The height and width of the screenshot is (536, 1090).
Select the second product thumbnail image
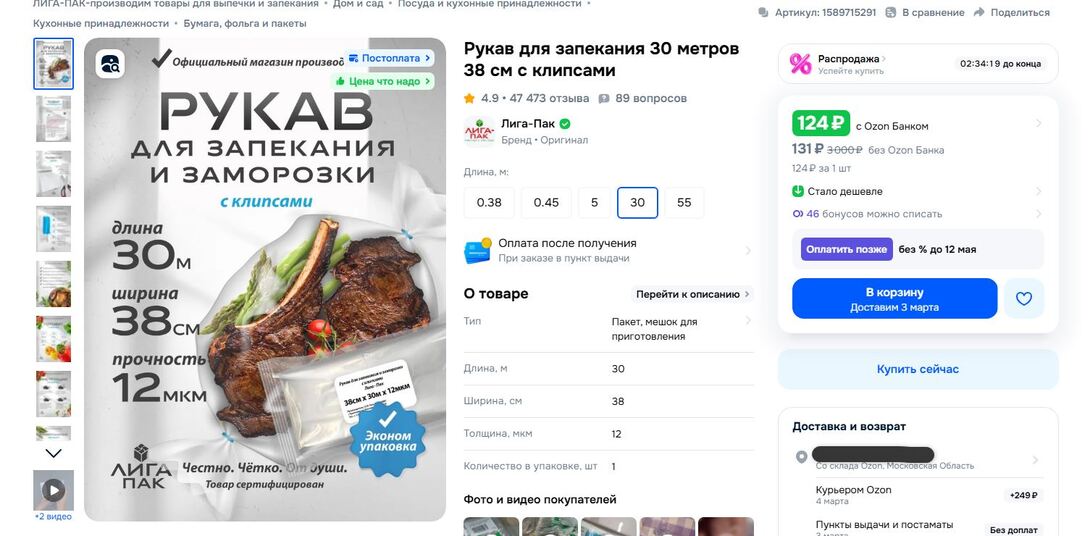pos(54,119)
